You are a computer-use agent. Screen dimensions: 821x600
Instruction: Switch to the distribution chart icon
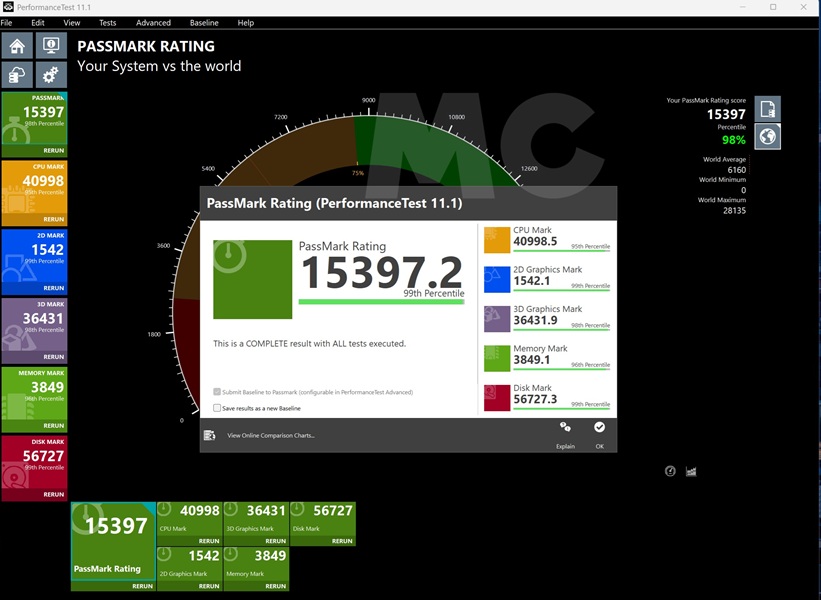691,471
